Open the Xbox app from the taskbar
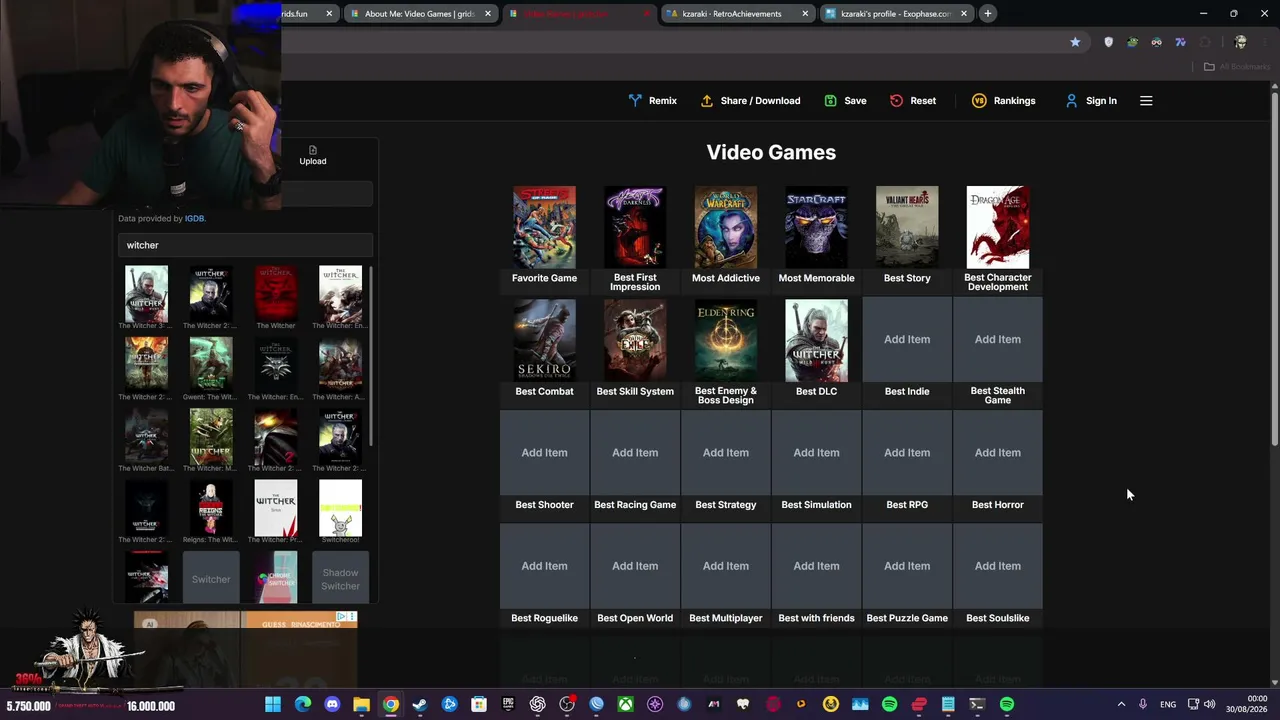The image size is (1280, 720). click(x=625, y=705)
